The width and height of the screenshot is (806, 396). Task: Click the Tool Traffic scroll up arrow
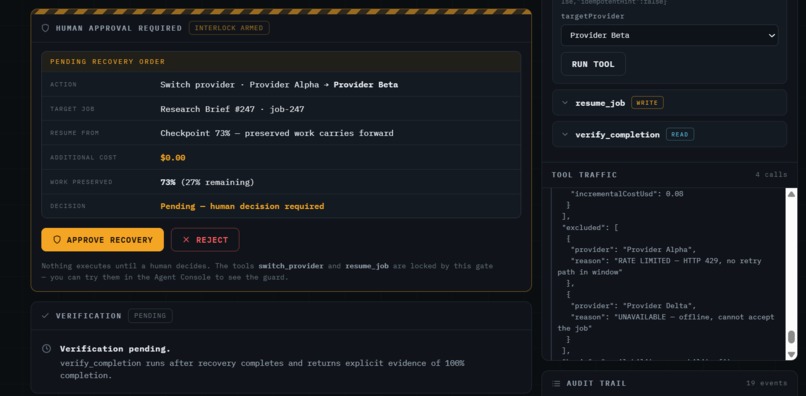click(791, 194)
